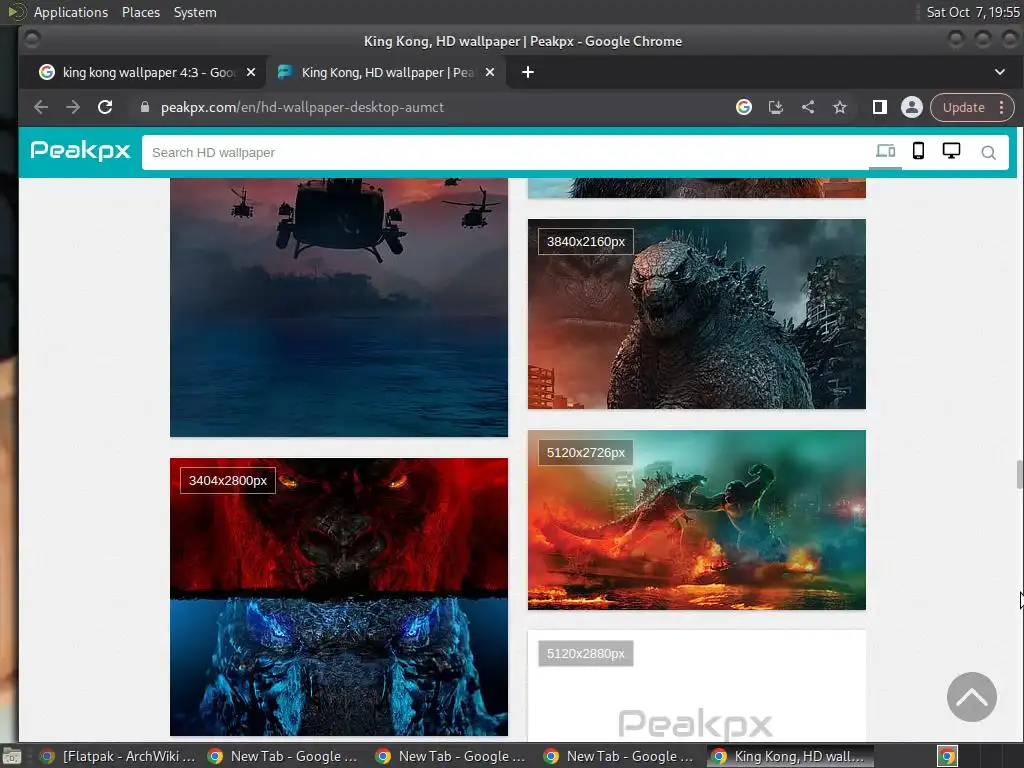The height and width of the screenshot is (768, 1024).
Task: Click the clock showing Sat Oct 7, 19:55
Action: pyautogui.click(x=973, y=12)
